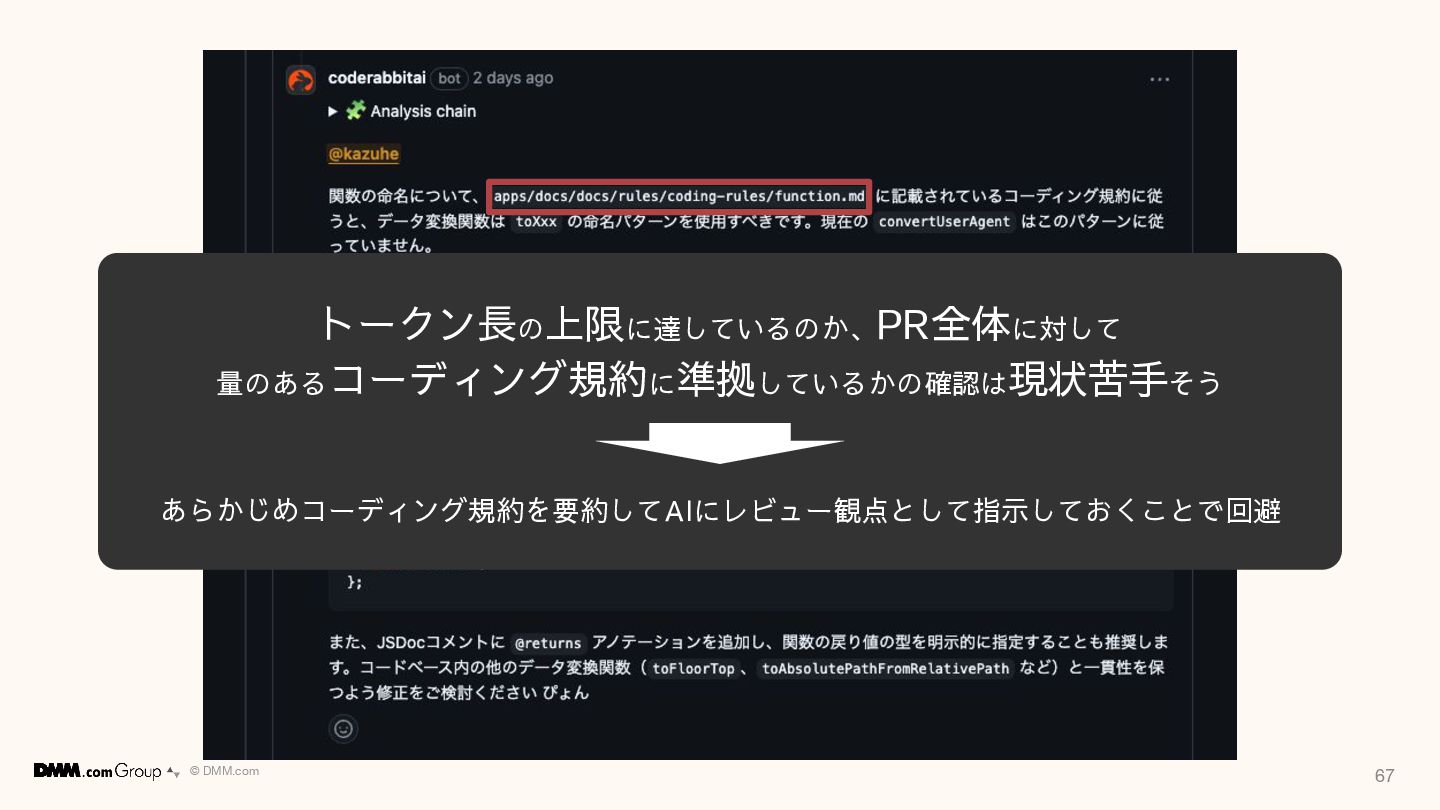Click the puzzle piece Analysis chain icon
The height and width of the screenshot is (810, 1440).
[x=355, y=111]
